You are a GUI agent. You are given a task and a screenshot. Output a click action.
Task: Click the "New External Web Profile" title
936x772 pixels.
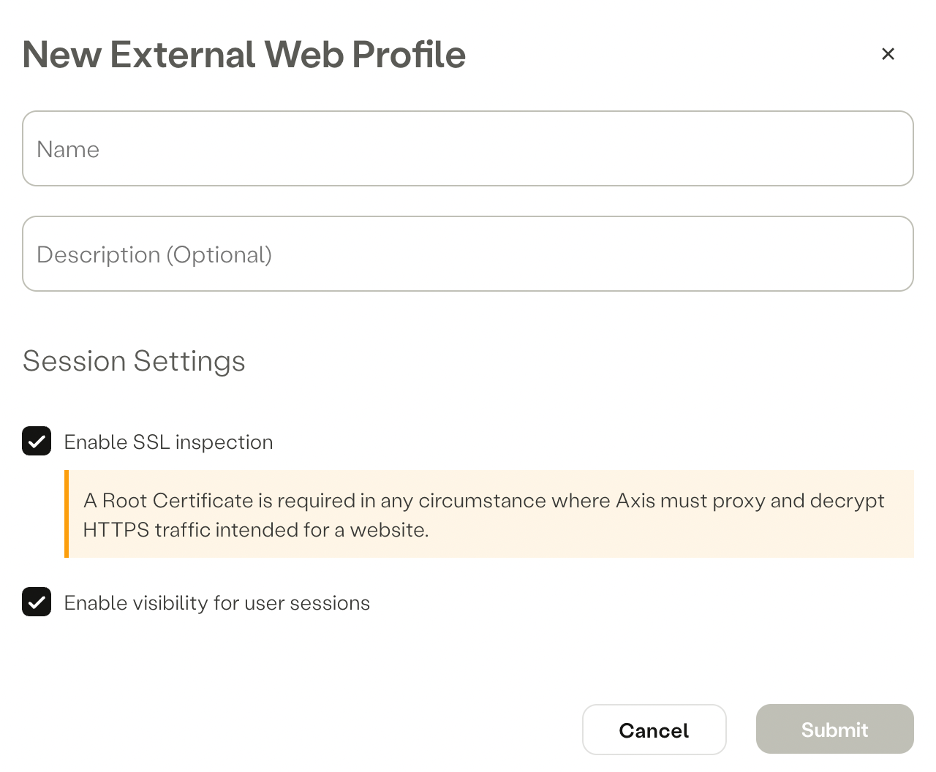(244, 55)
